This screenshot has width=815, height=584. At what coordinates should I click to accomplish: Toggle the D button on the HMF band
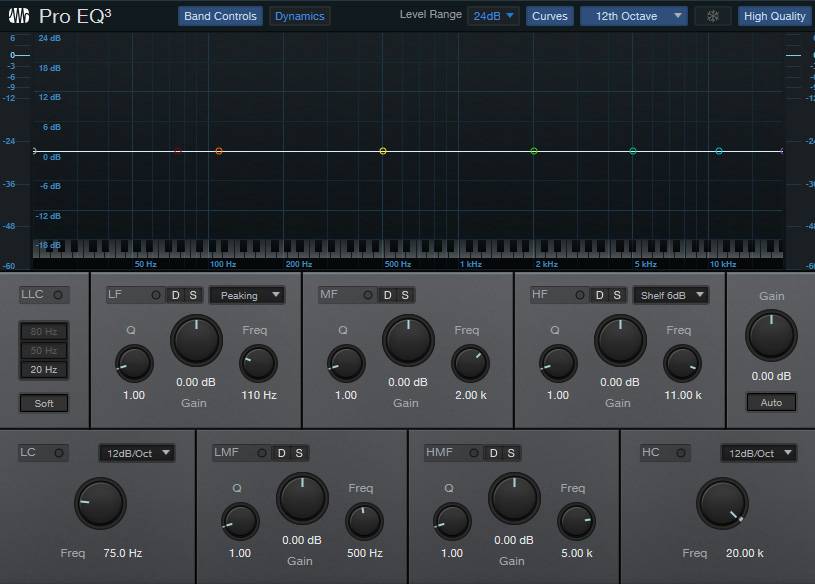(494, 453)
